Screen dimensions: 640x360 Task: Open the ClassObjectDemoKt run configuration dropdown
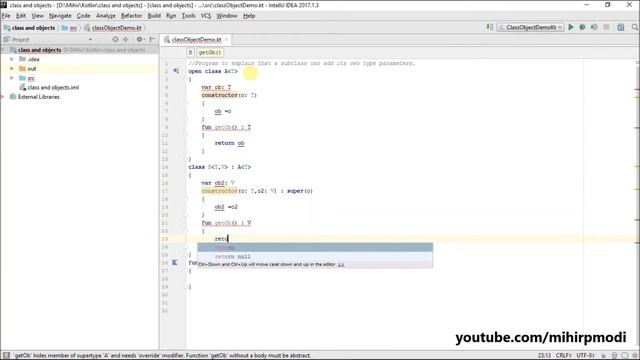531,27
